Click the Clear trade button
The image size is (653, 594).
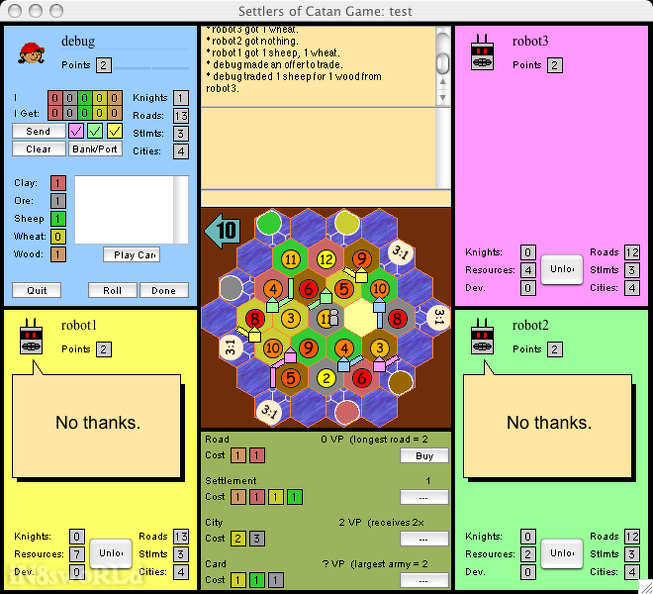(x=38, y=149)
